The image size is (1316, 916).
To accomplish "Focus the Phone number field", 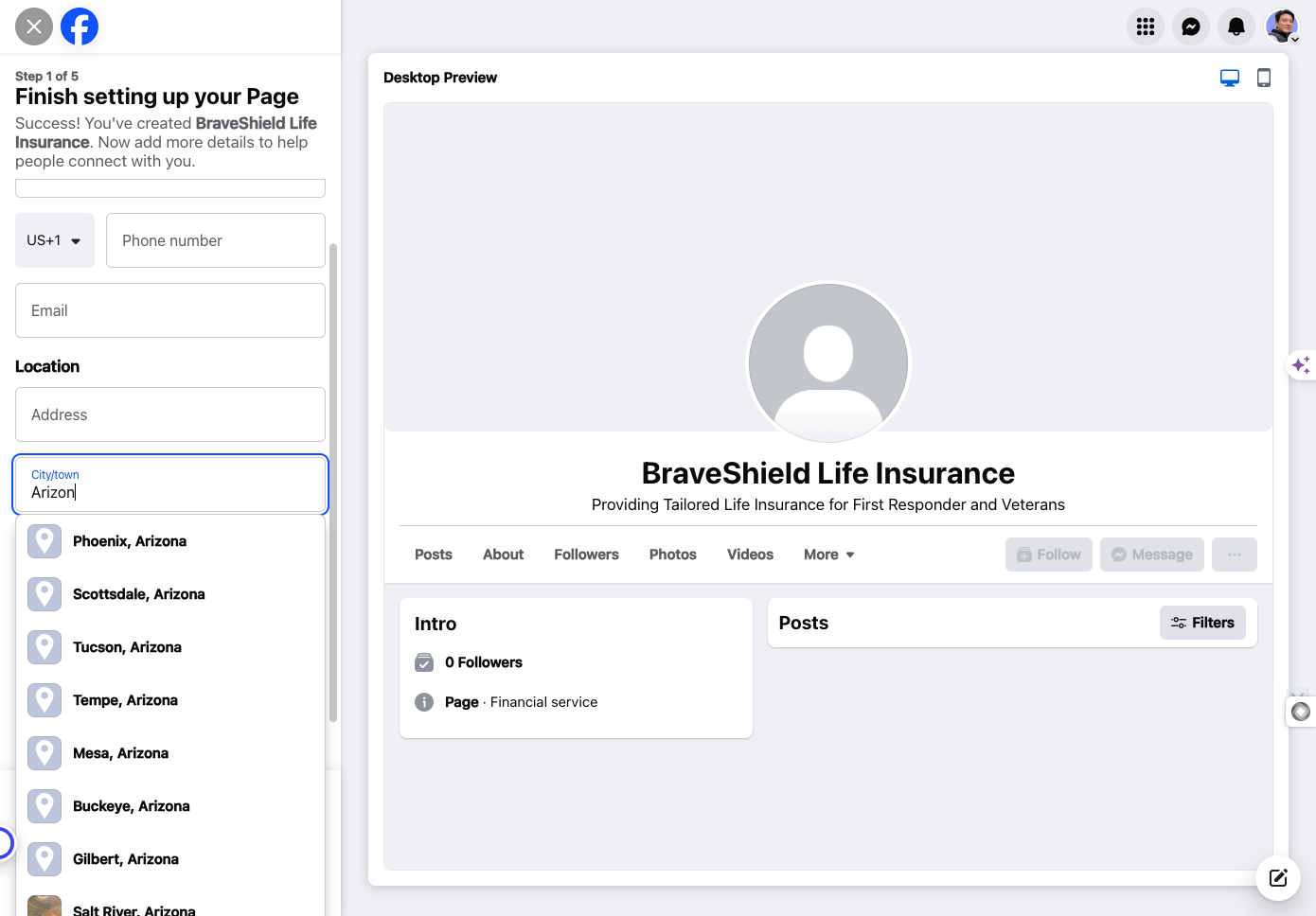I will 216,240.
